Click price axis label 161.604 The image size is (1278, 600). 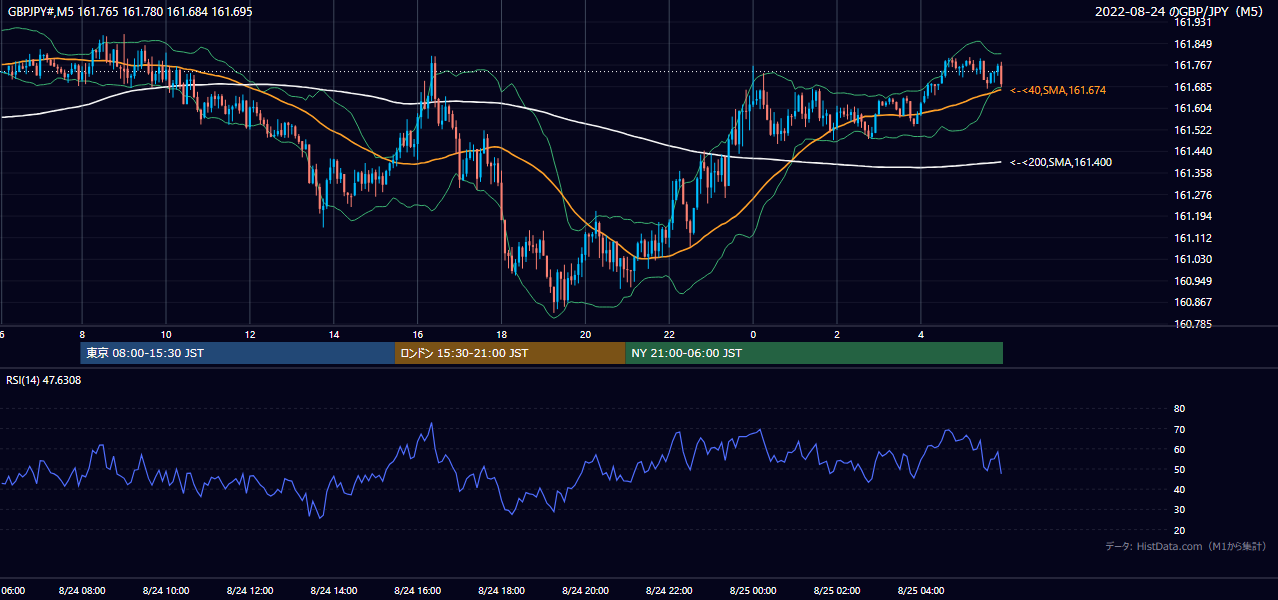pos(1192,109)
